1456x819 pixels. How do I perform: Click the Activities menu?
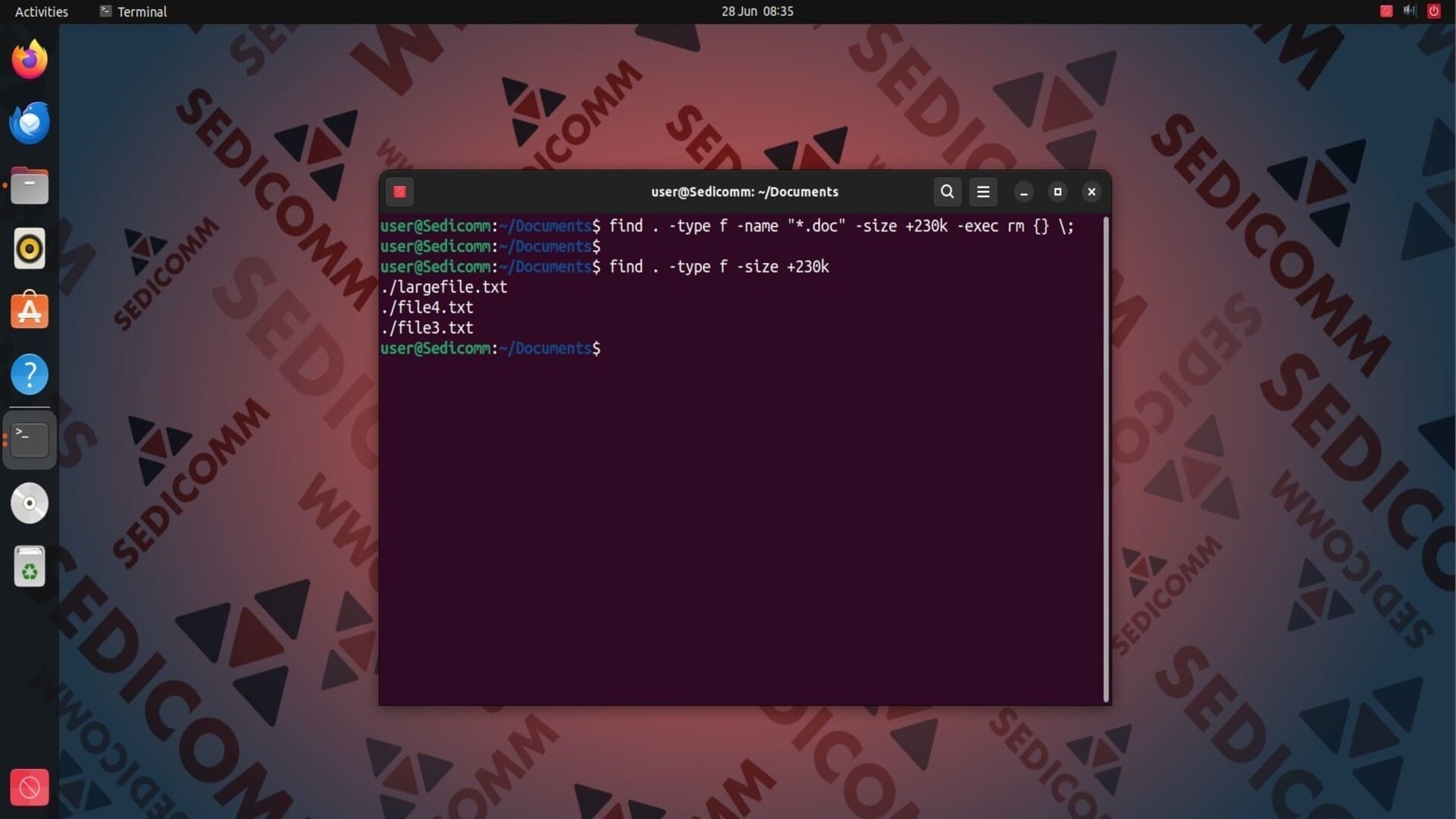[42, 11]
